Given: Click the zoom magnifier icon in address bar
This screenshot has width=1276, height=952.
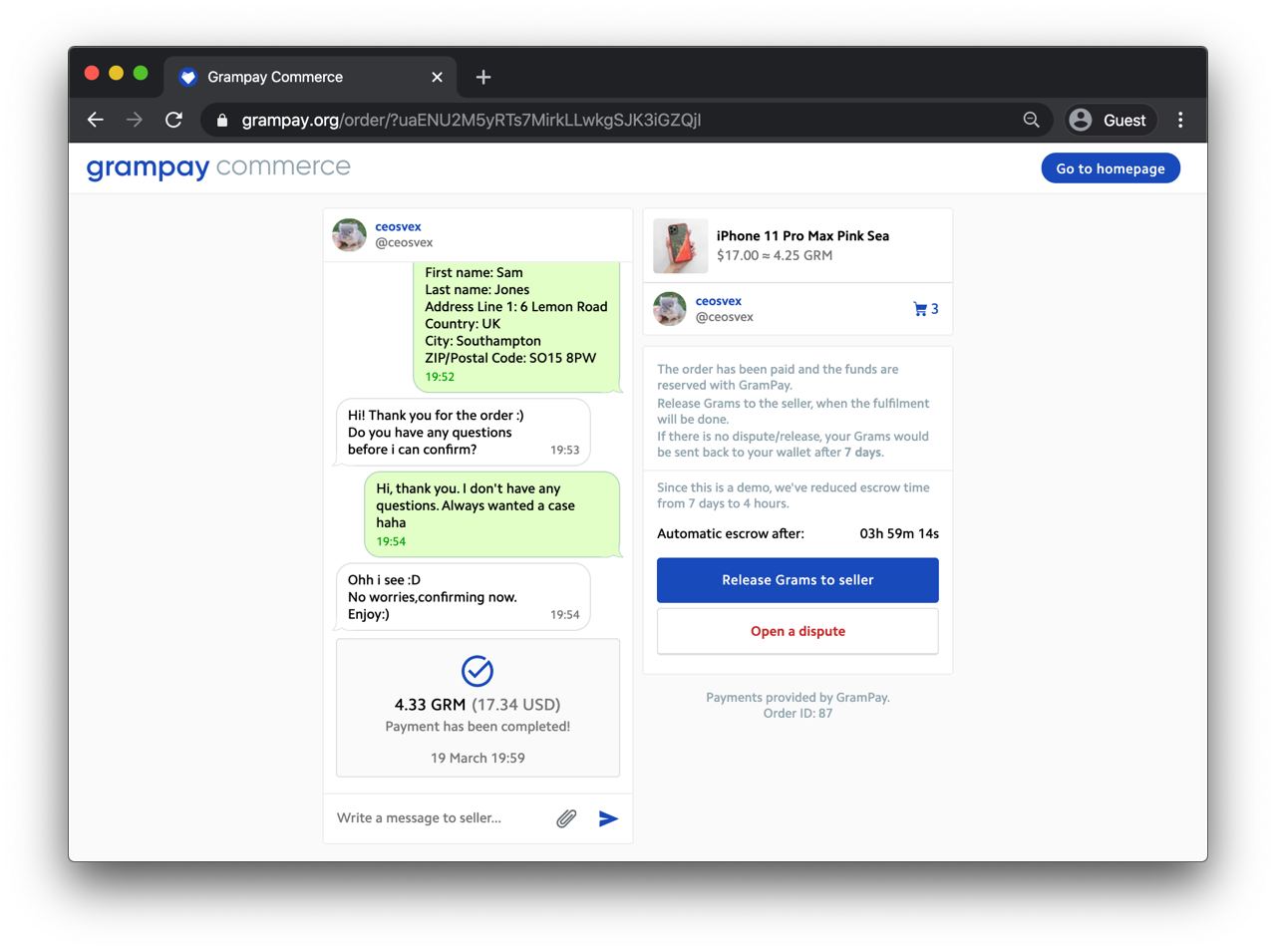Looking at the screenshot, I should (1032, 120).
